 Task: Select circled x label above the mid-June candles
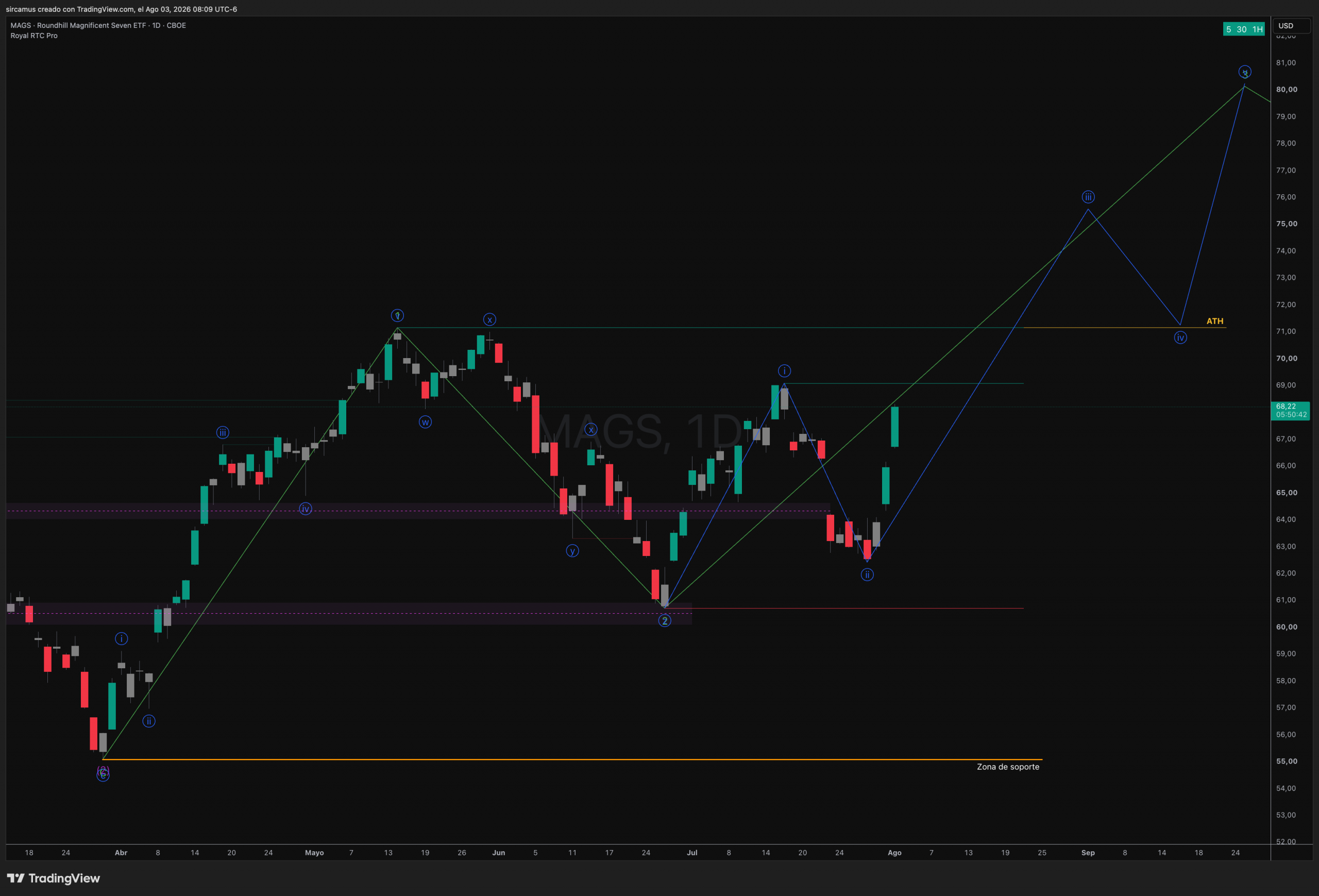tap(591, 430)
